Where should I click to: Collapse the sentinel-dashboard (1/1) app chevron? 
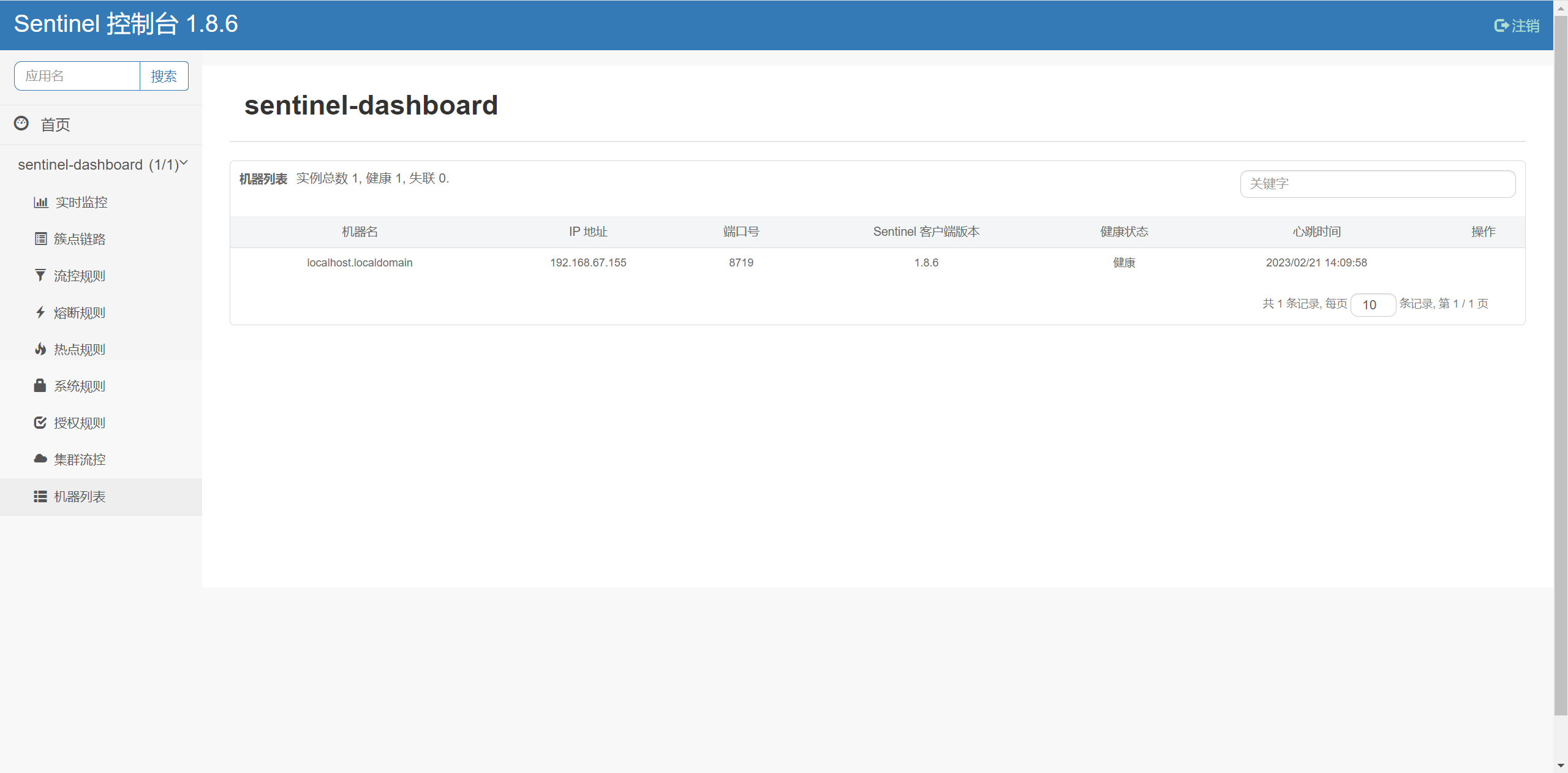[184, 163]
